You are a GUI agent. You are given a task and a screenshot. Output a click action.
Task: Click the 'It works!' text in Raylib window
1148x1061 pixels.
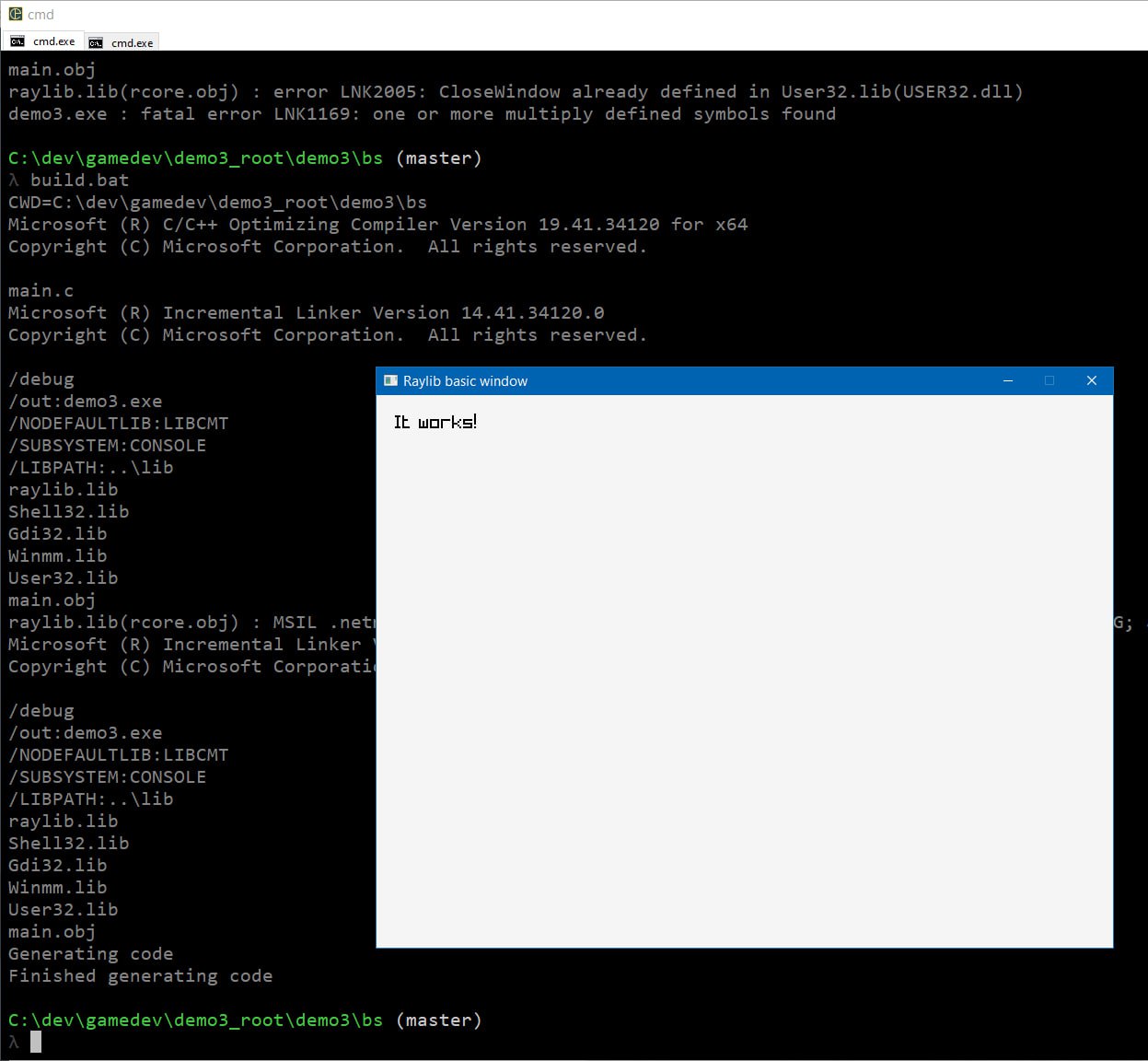435,422
